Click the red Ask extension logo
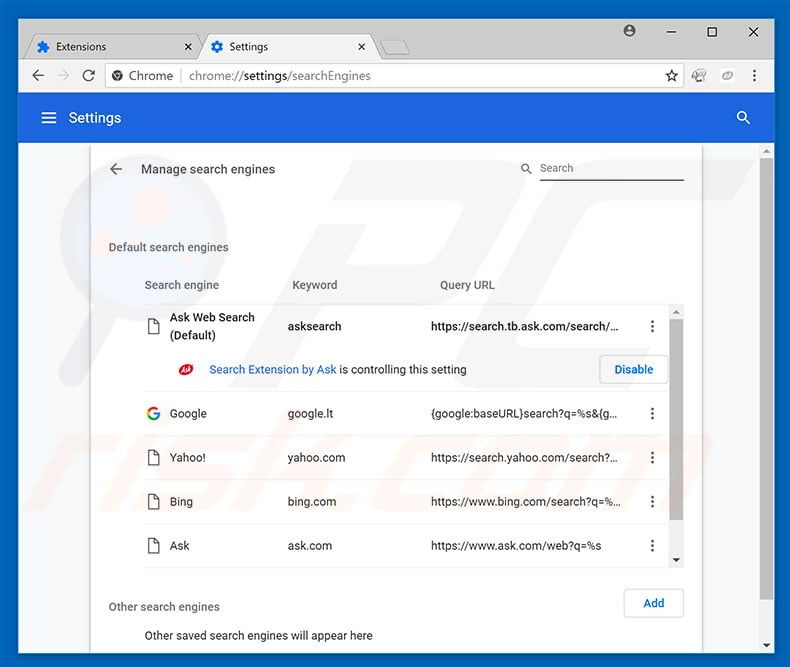 pyautogui.click(x=186, y=370)
